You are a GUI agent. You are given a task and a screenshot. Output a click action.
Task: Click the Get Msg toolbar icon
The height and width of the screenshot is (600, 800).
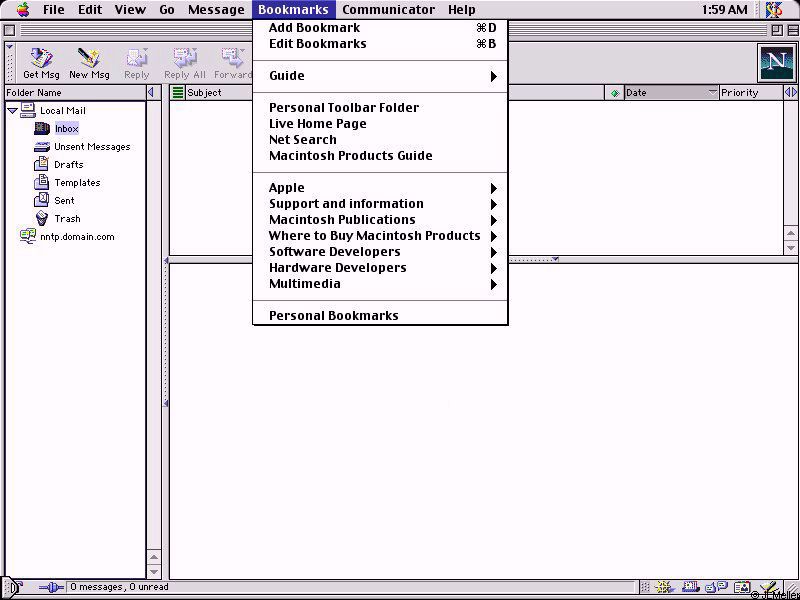(41, 62)
